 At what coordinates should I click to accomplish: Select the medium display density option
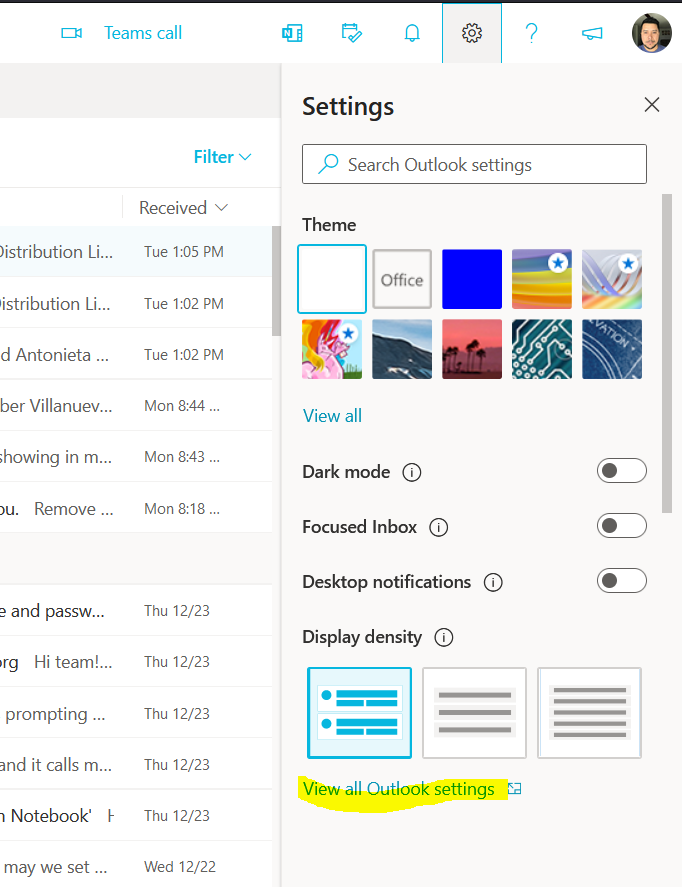(474, 713)
